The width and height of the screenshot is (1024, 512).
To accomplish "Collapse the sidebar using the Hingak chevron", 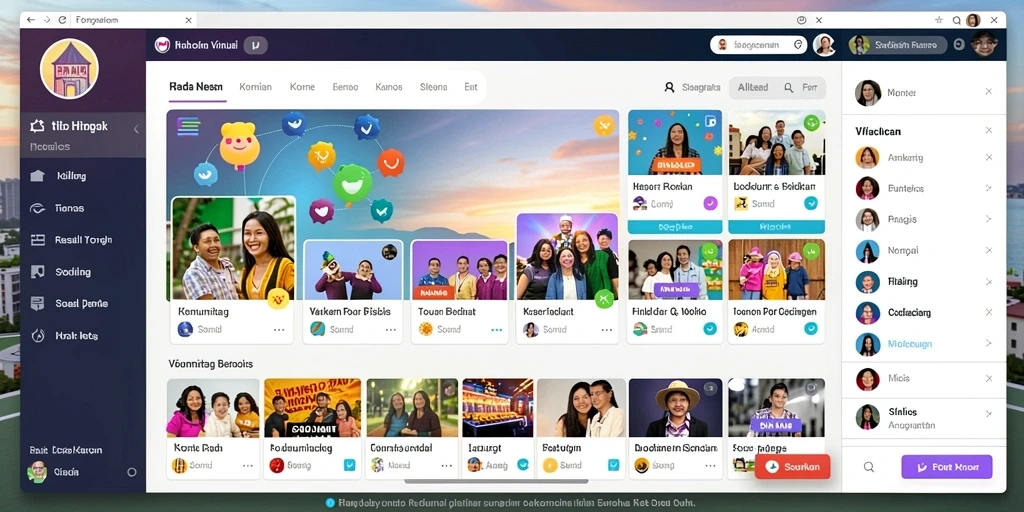I will coord(136,129).
